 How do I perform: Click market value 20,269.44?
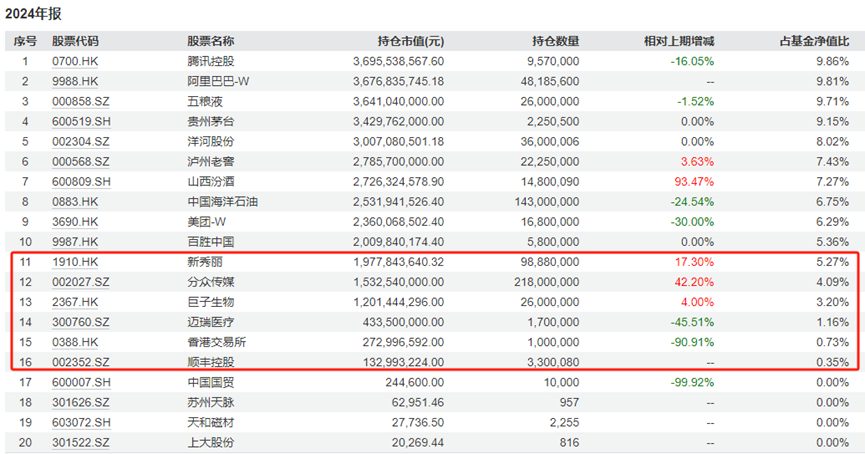pos(418,442)
